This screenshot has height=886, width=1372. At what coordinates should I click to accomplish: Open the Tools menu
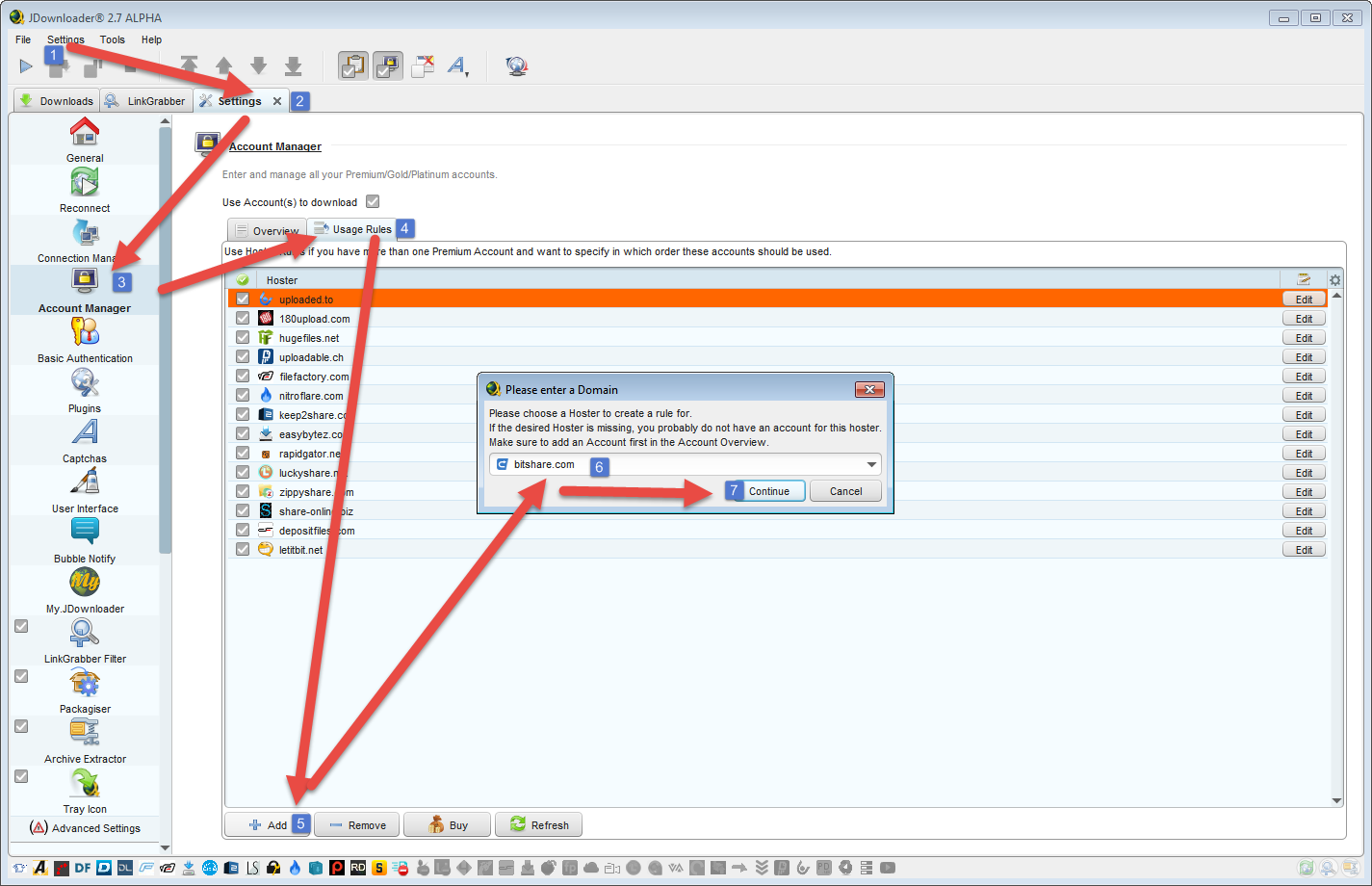(x=113, y=39)
